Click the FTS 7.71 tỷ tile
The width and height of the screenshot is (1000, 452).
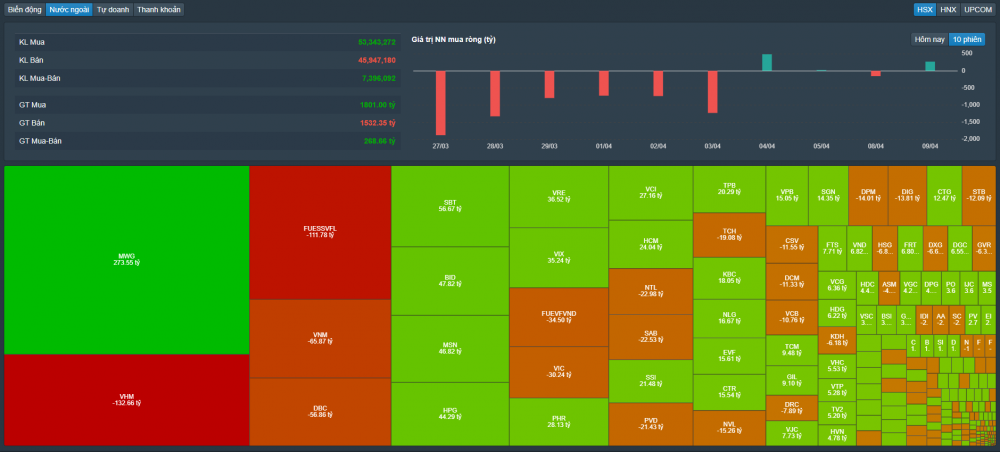[x=832, y=248]
